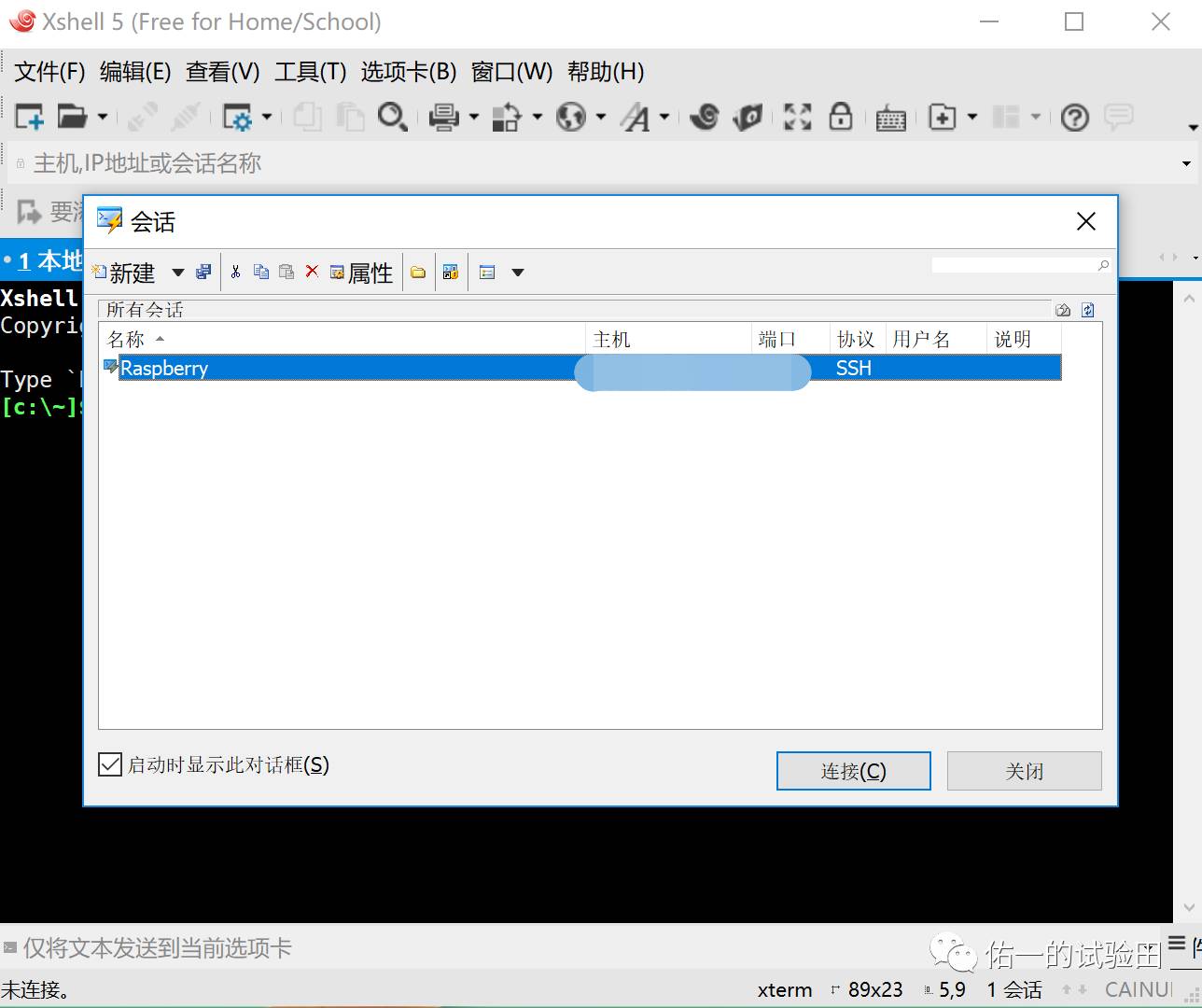
Task: Click the 连接(C) connect button
Action: [x=853, y=771]
